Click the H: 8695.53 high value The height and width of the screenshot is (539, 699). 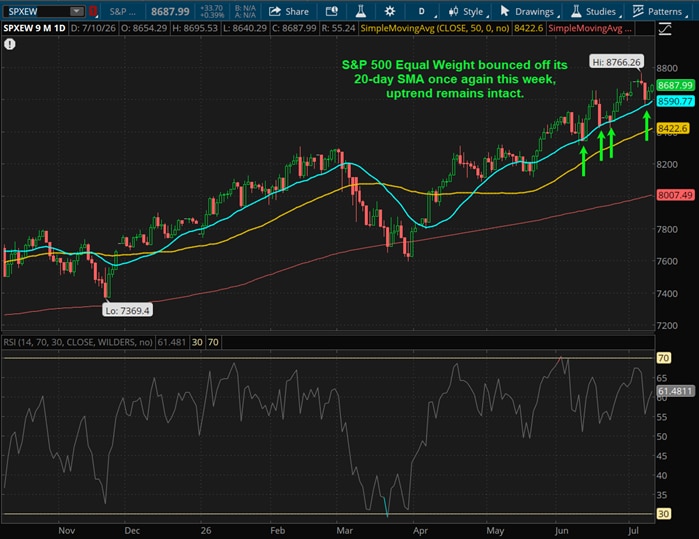pos(195,29)
